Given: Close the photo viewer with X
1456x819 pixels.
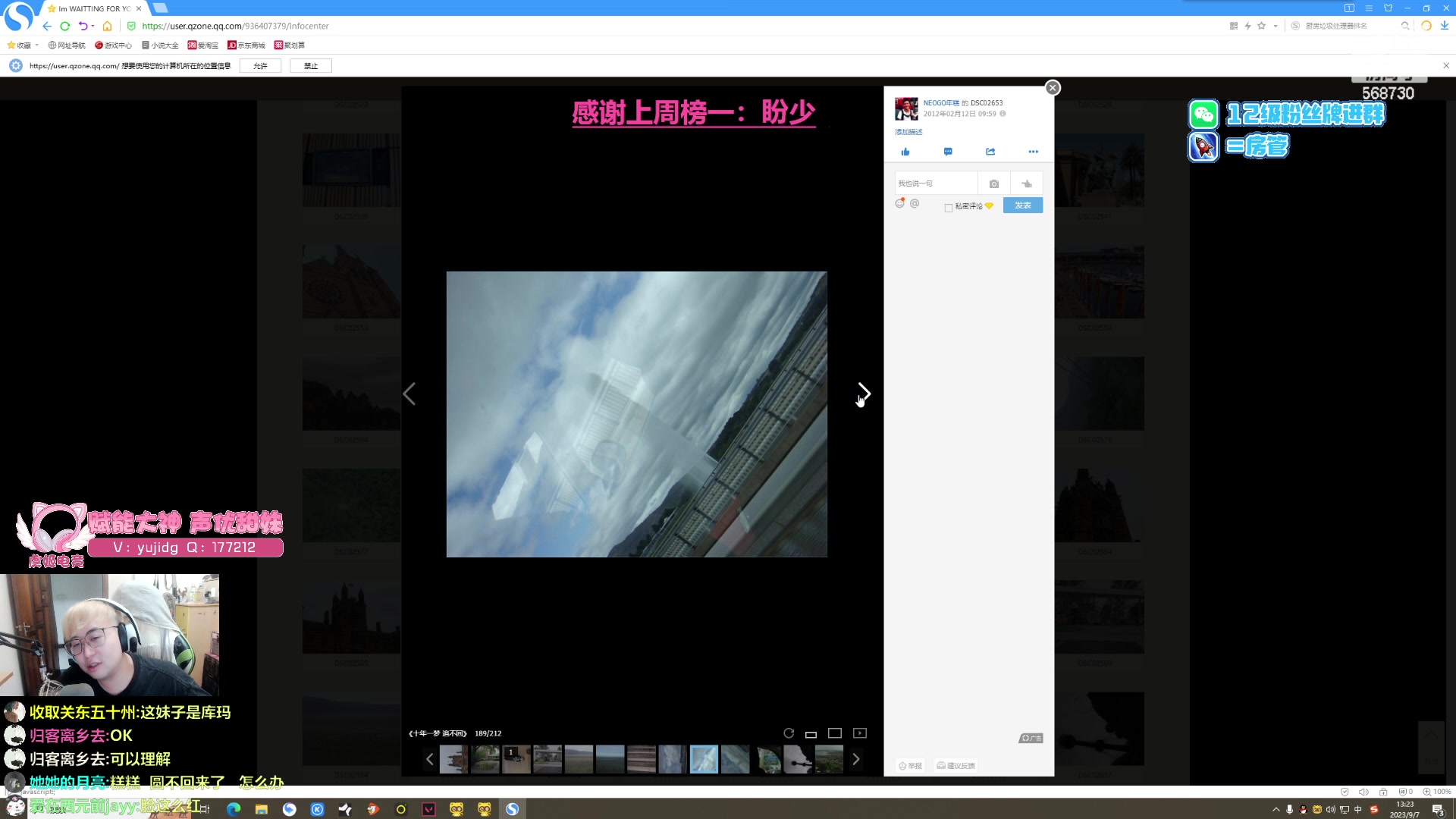Looking at the screenshot, I should (1053, 88).
